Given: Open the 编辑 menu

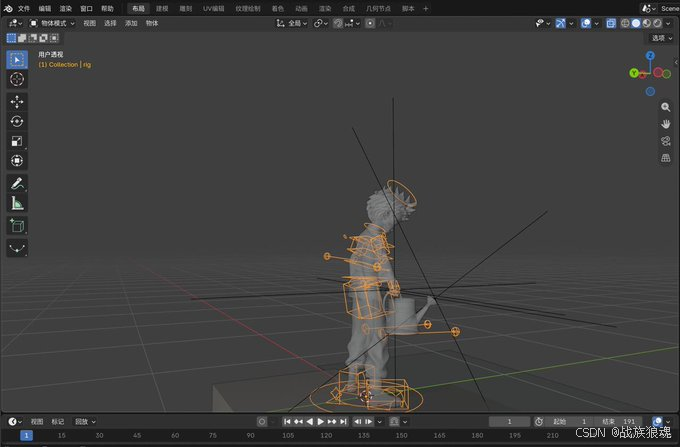Looking at the screenshot, I should [x=45, y=9].
